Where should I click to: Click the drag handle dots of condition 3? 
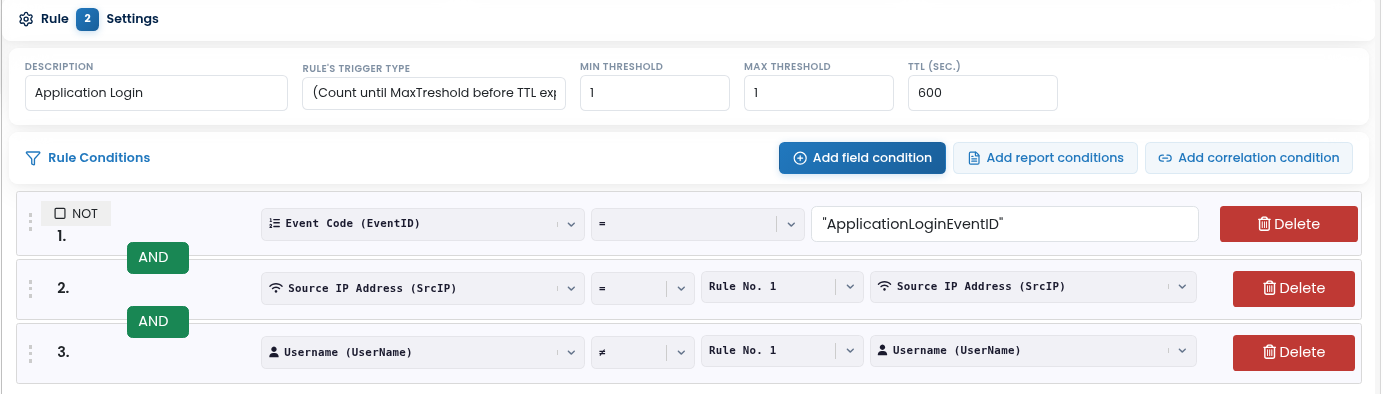point(30,352)
